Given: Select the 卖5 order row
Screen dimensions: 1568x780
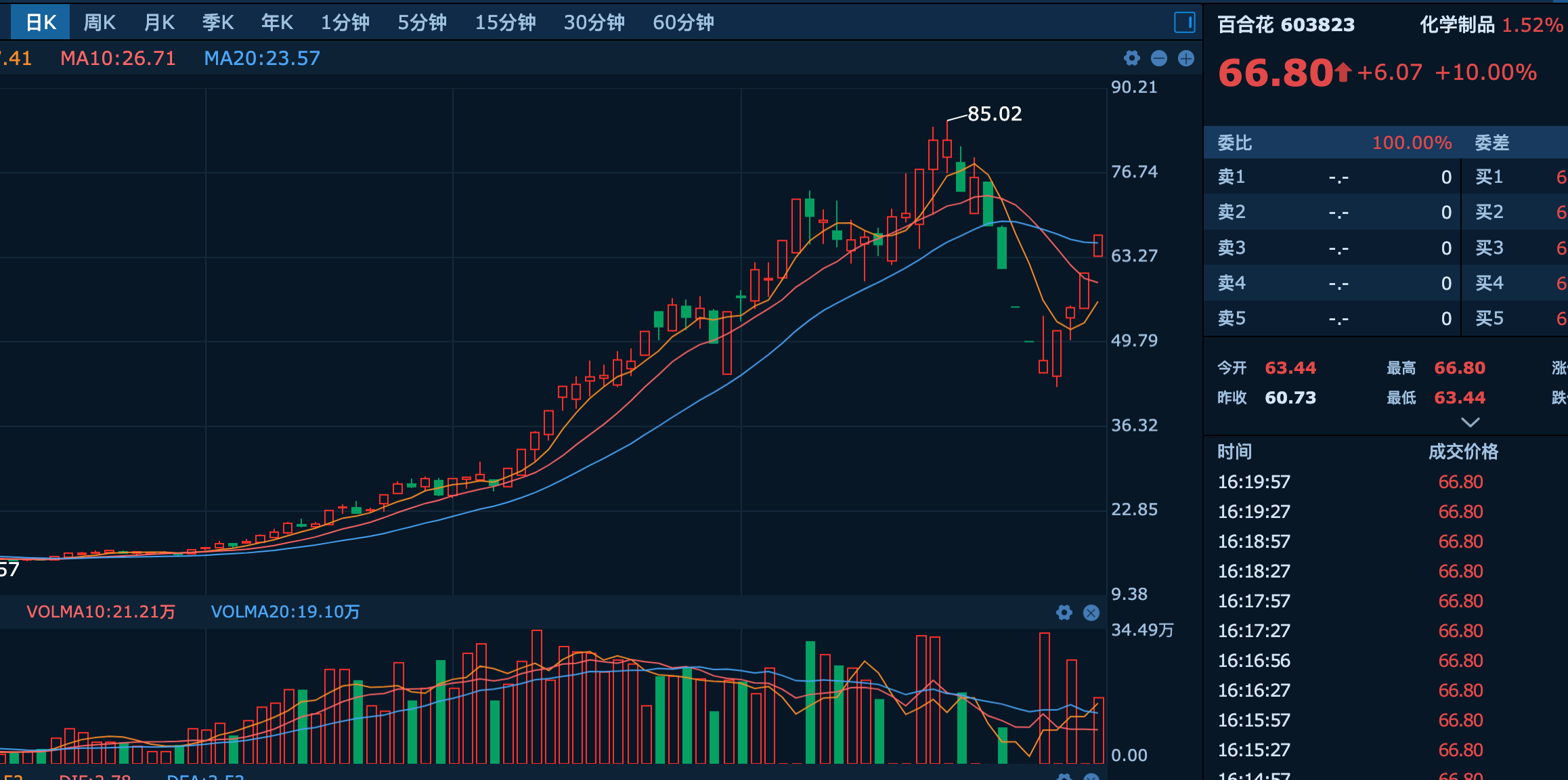Looking at the screenshot, I should [1332, 318].
